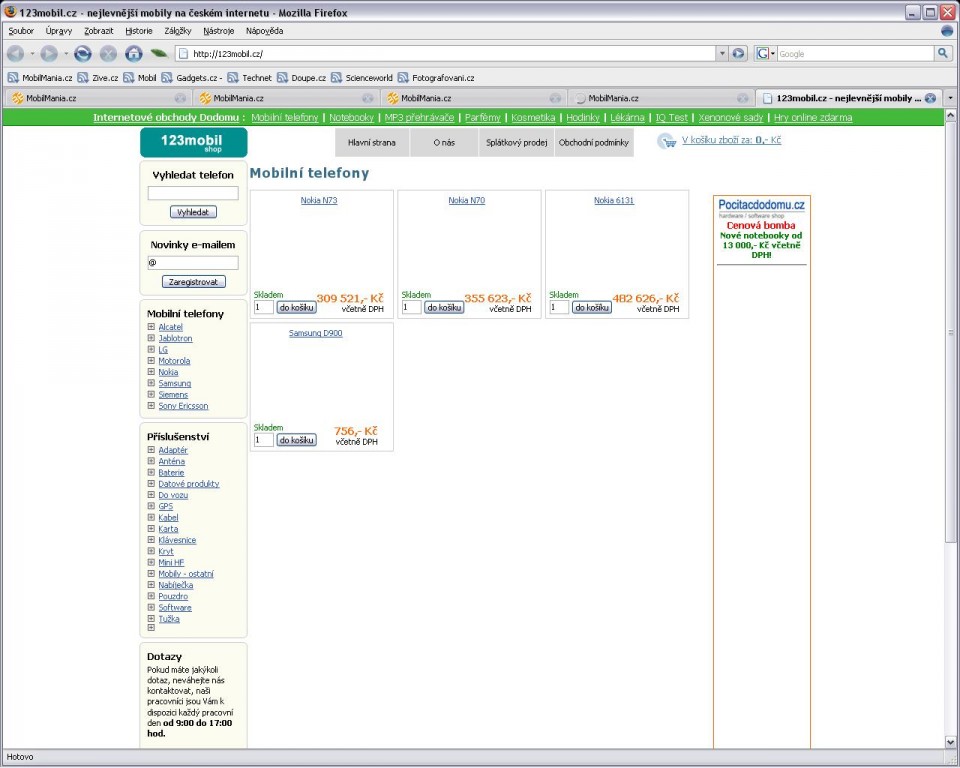Screen dimensions: 960x768
Task: Switch to the first MobilMania.cz tab
Action: [98, 98]
